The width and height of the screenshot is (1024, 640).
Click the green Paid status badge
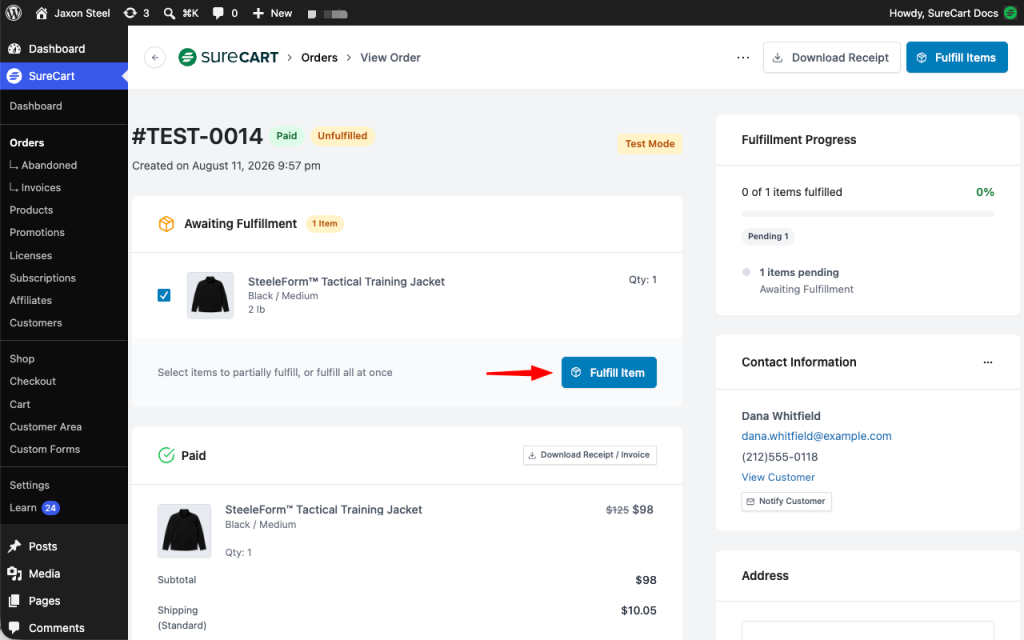click(287, 136)
